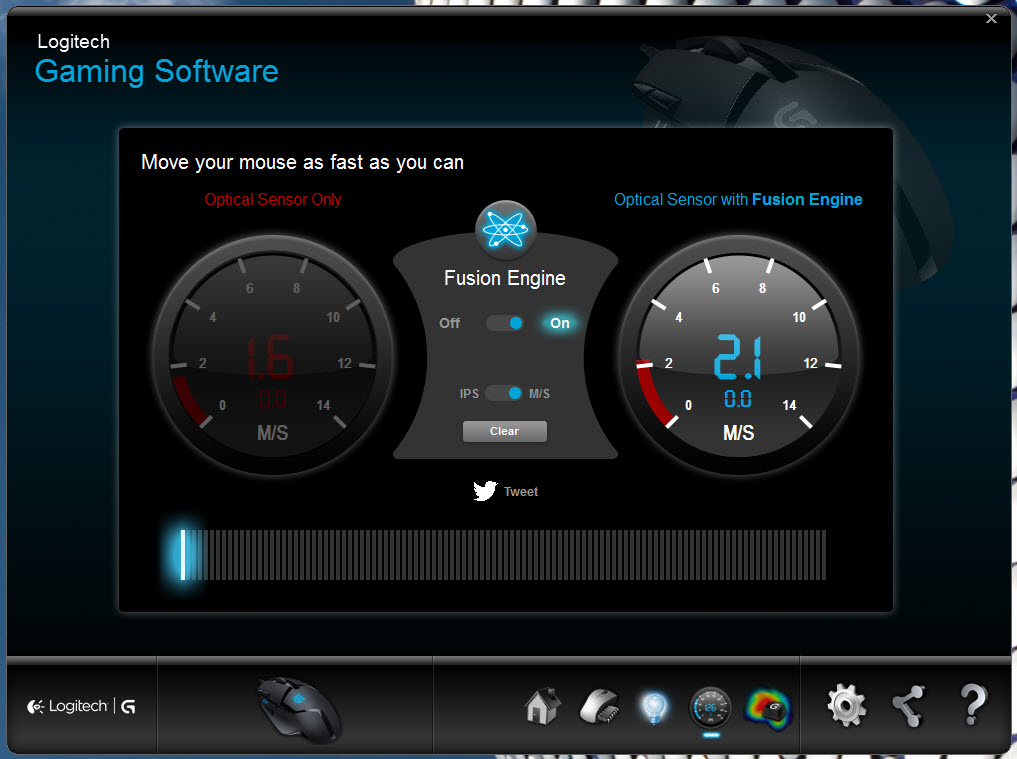The width and height of the screenshot is (1017, 759).
Task: Click the blue "2.1" speed reading
Action: 737,356
